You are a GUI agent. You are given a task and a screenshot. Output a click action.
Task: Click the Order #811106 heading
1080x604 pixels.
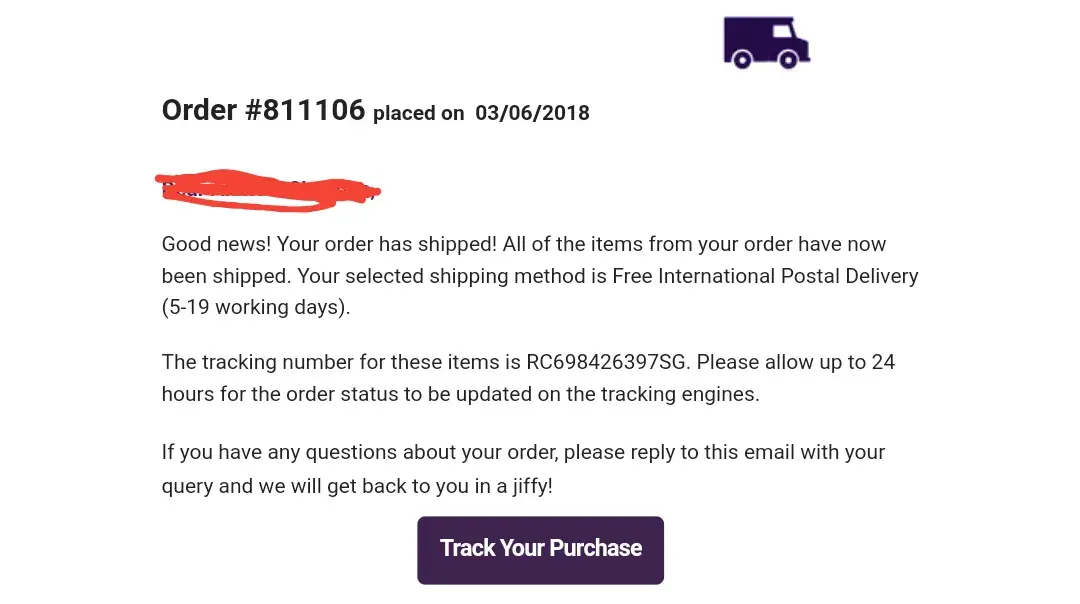click(x=263, y=110)
